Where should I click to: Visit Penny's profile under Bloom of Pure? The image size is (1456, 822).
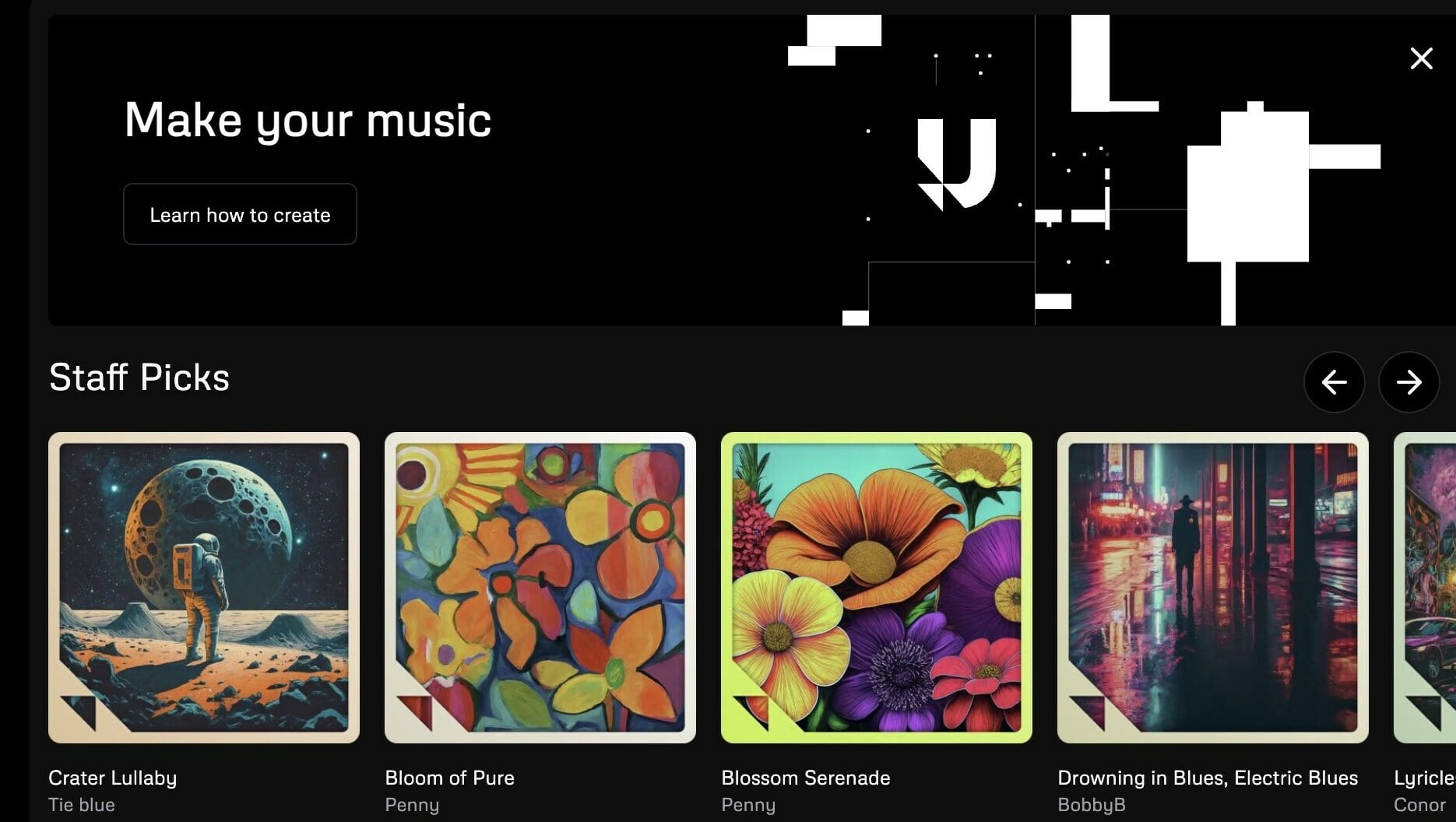(412, 805)
